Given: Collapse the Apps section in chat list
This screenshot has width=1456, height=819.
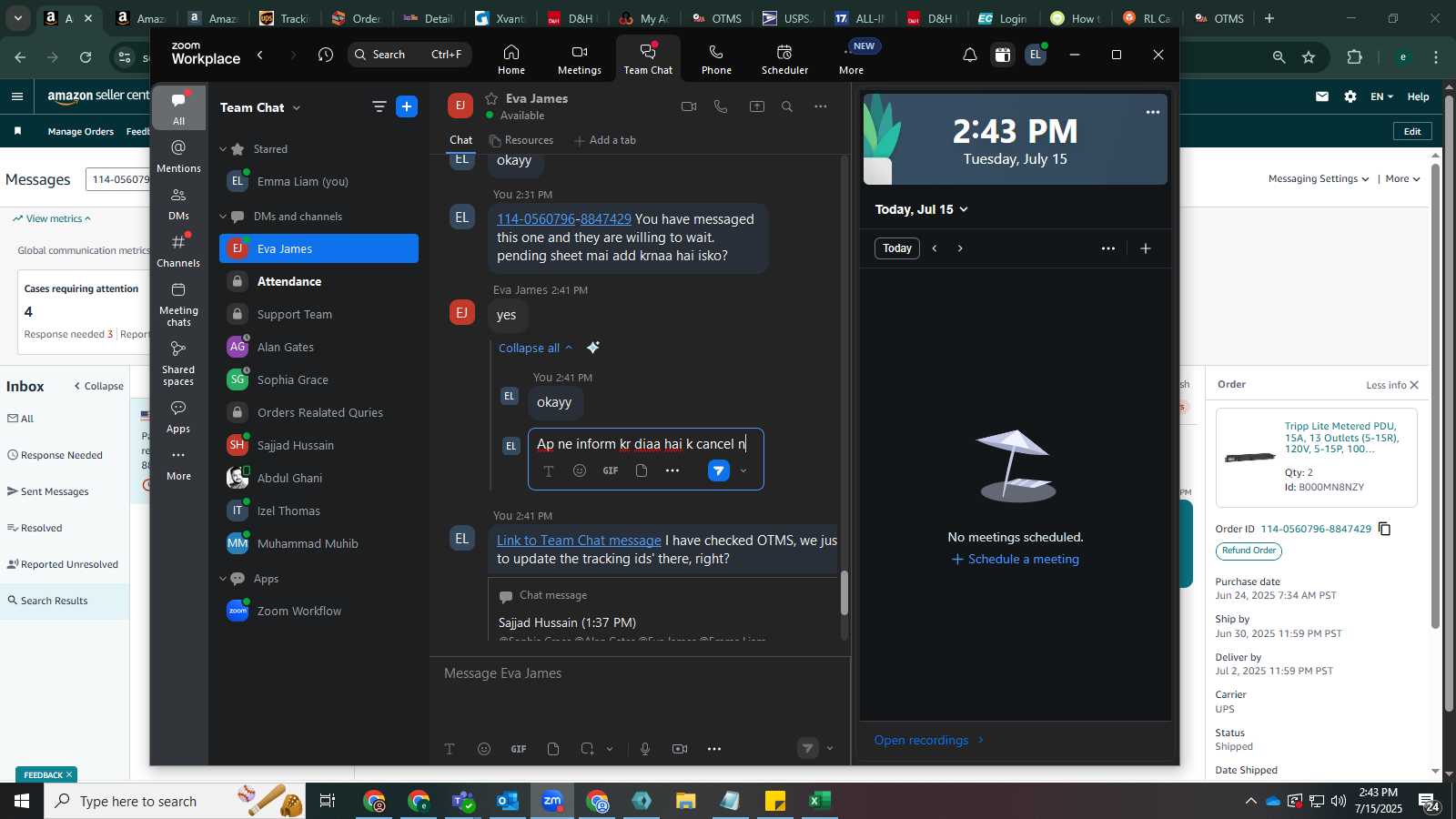Looking at the screenshot, I should tap(223, 579).
